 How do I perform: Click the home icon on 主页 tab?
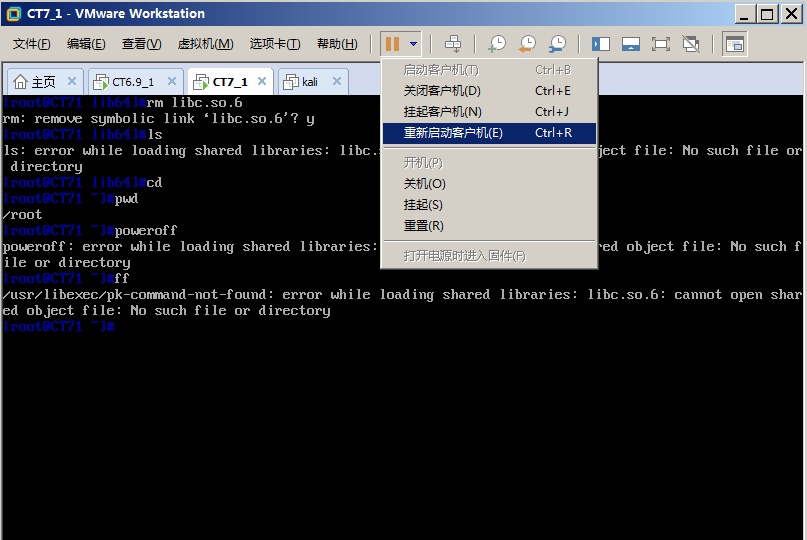tap(20, 81)
